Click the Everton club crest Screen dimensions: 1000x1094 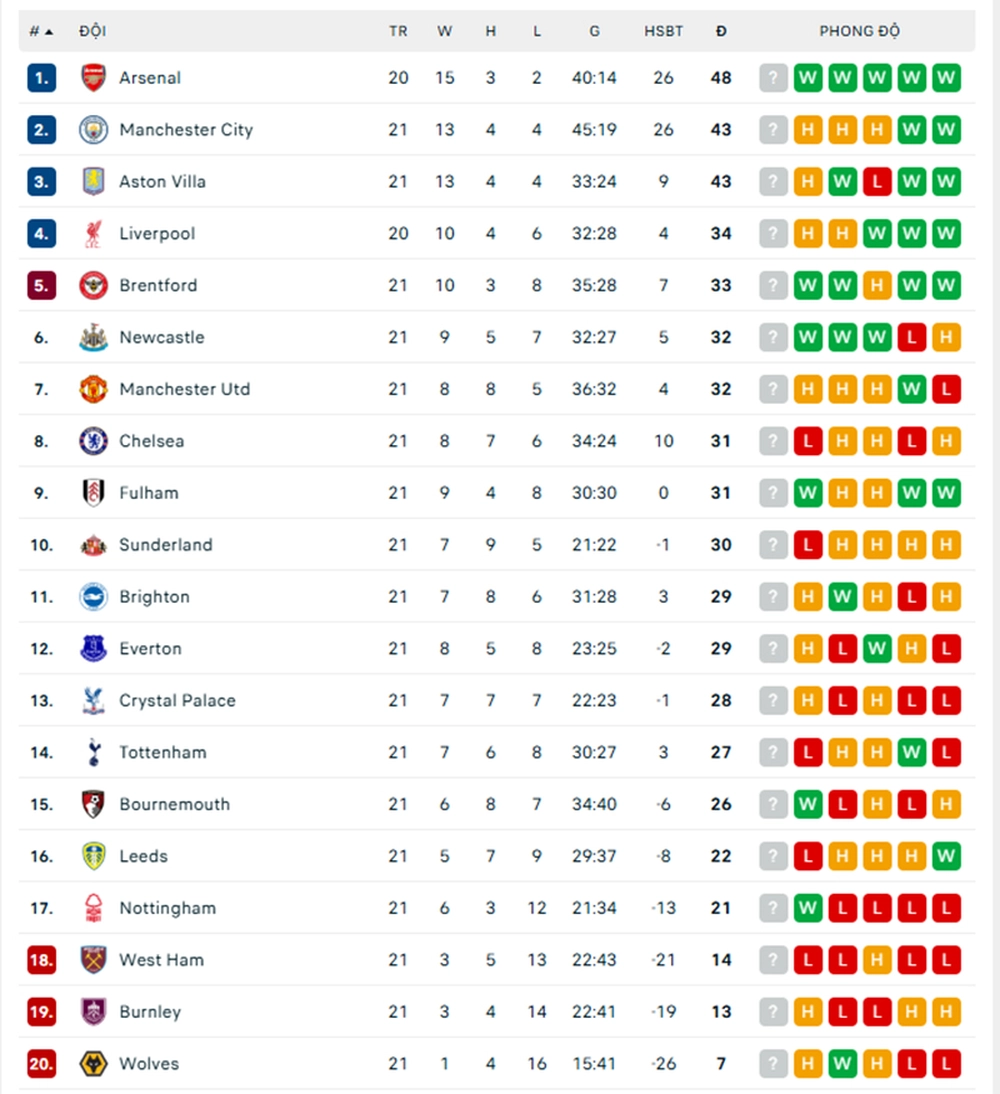click(91, 648)
